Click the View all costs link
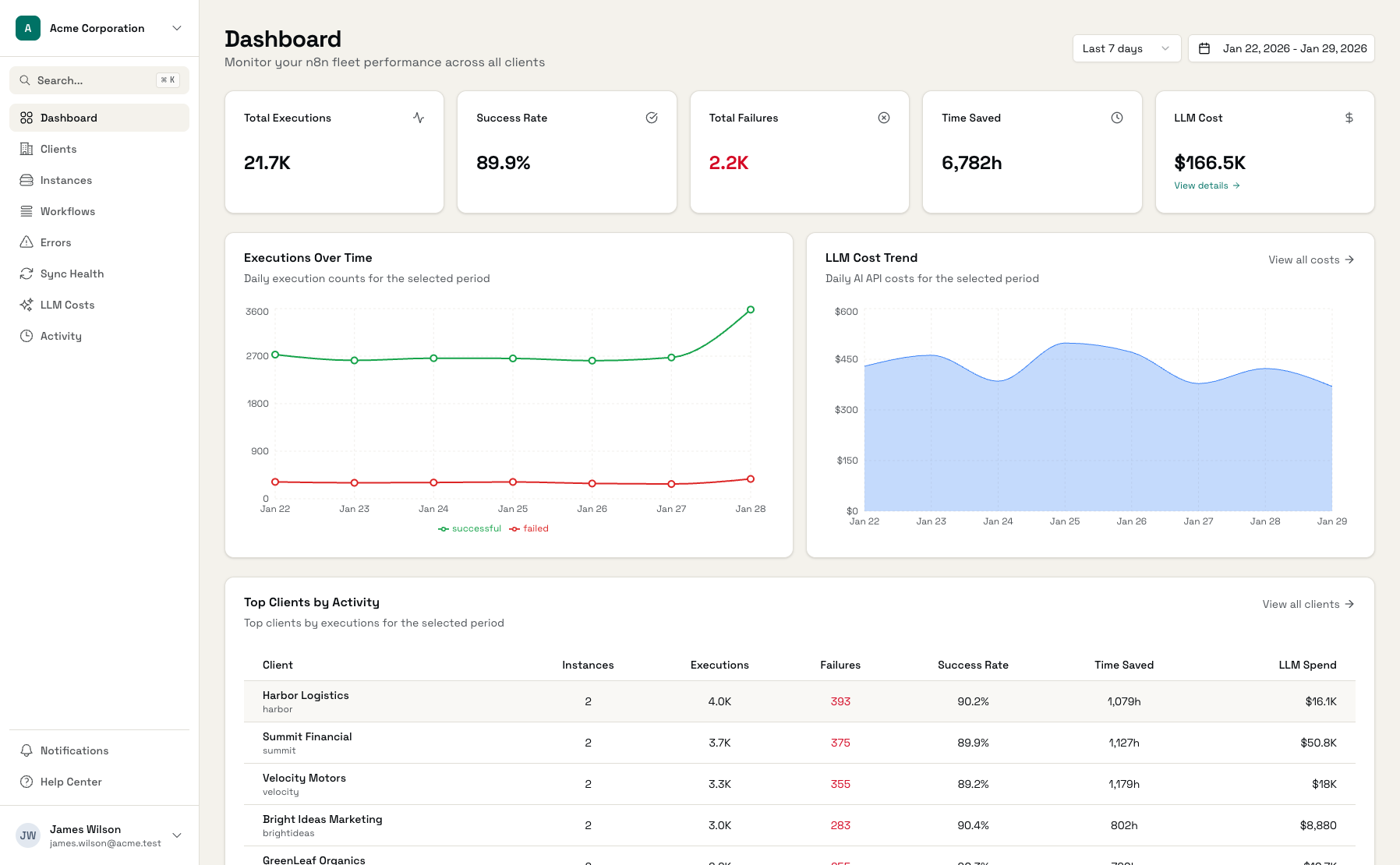 tap(1310, 259)
